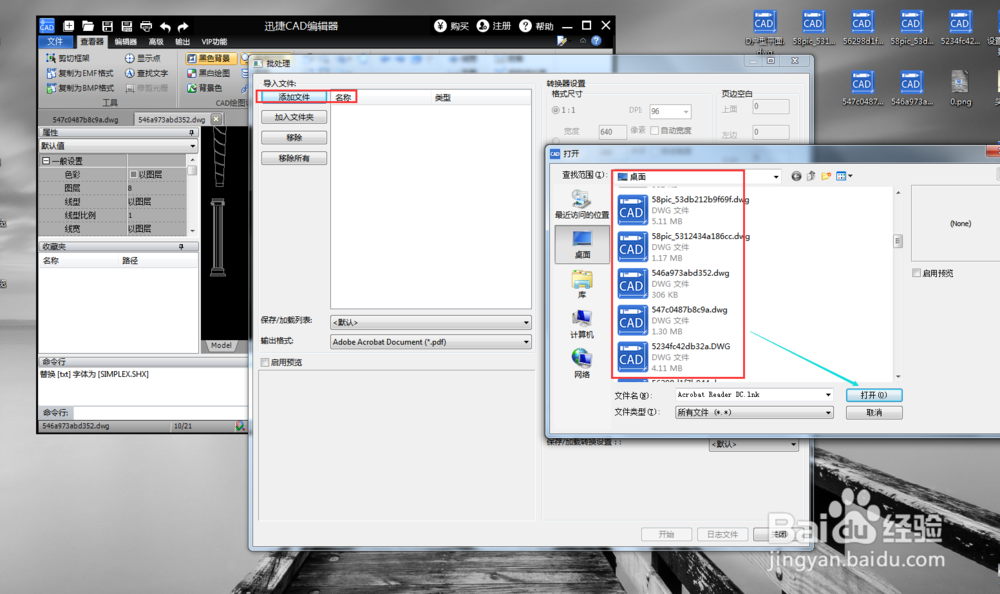Open the 文件 file menu
The height and width of the screenshot is (594, 1000).
[x=55, y=41]
